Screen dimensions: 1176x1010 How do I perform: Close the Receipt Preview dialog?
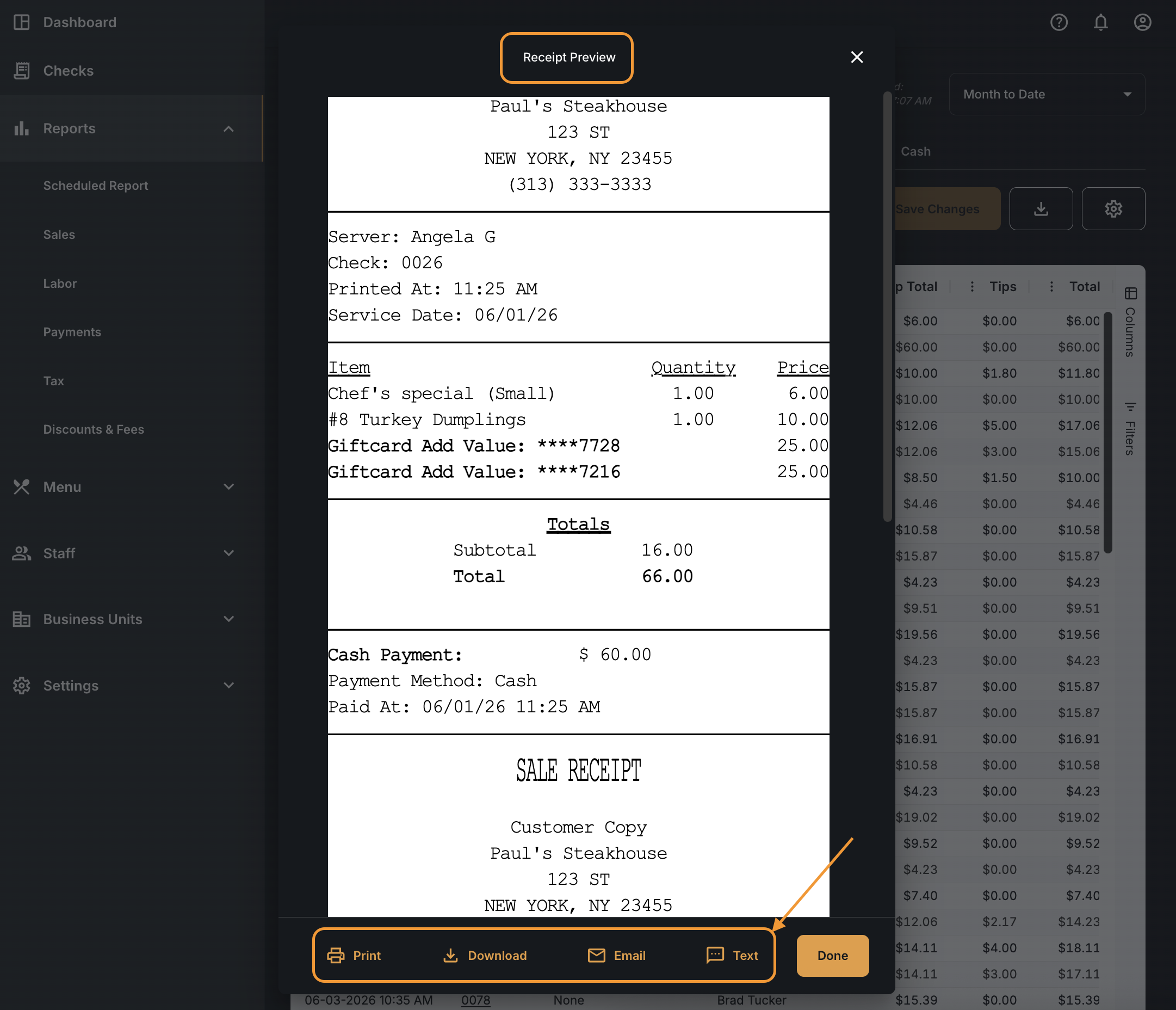[x=857, y=57]
